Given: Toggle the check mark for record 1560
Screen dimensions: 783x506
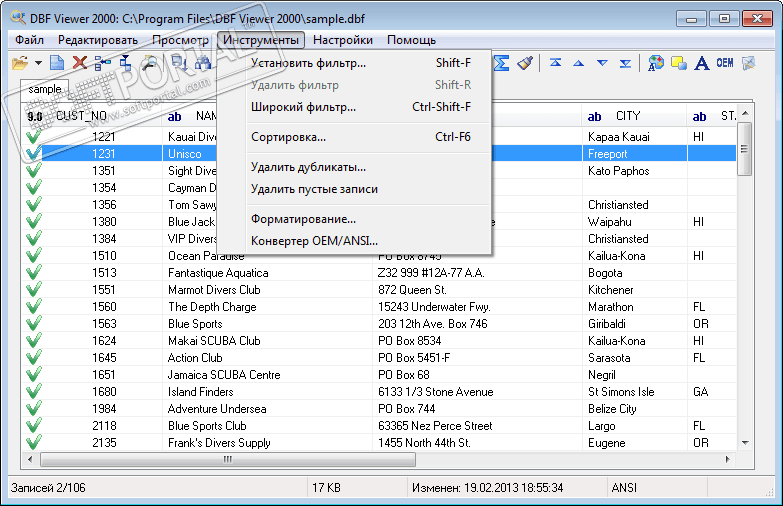Looking at the screenshot, I should tap(33, 306).
